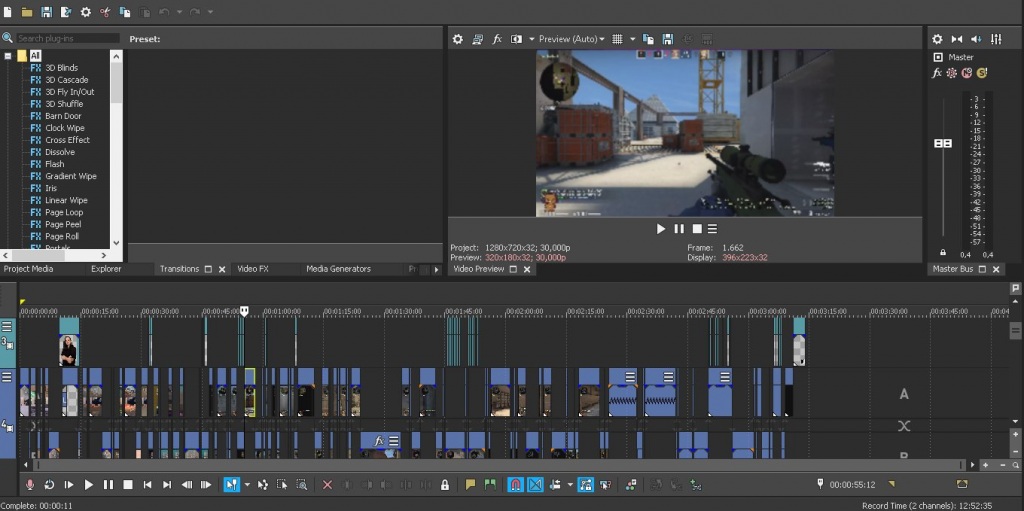Open Video Output FX in preview toolbar
The height and width of the screenshot is (511, 1024).
point(497,39)
